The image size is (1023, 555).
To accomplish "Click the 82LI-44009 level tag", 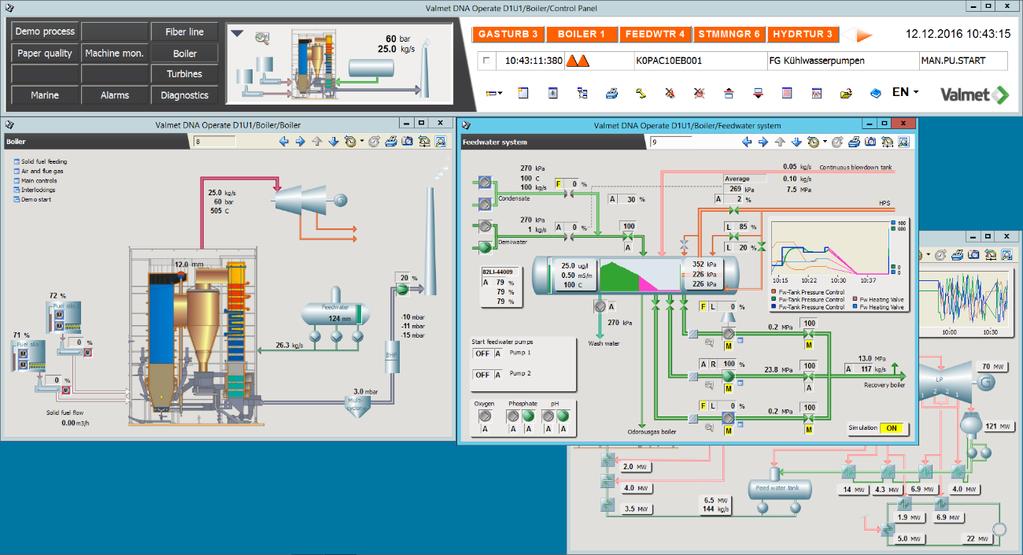I will 497,271.
